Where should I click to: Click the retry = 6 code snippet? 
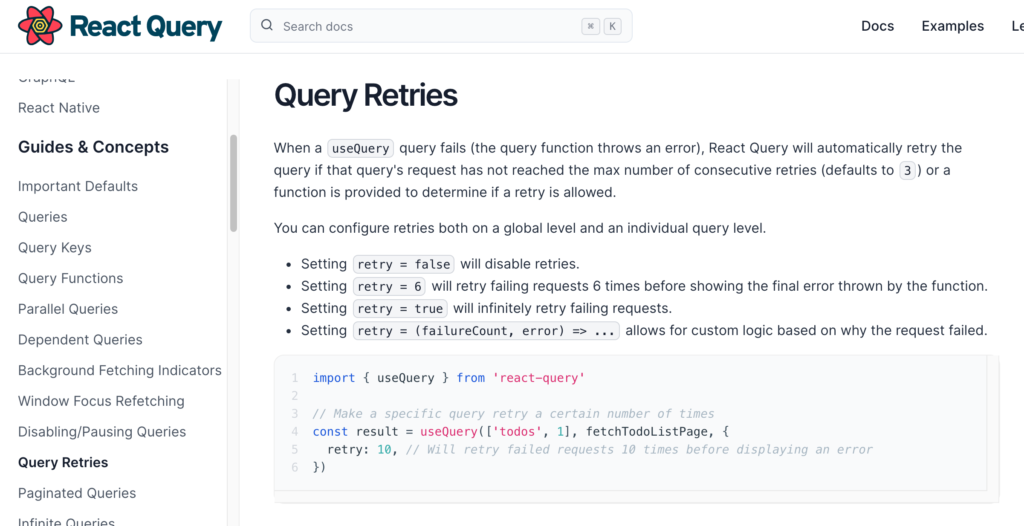[x=389, y=287]
